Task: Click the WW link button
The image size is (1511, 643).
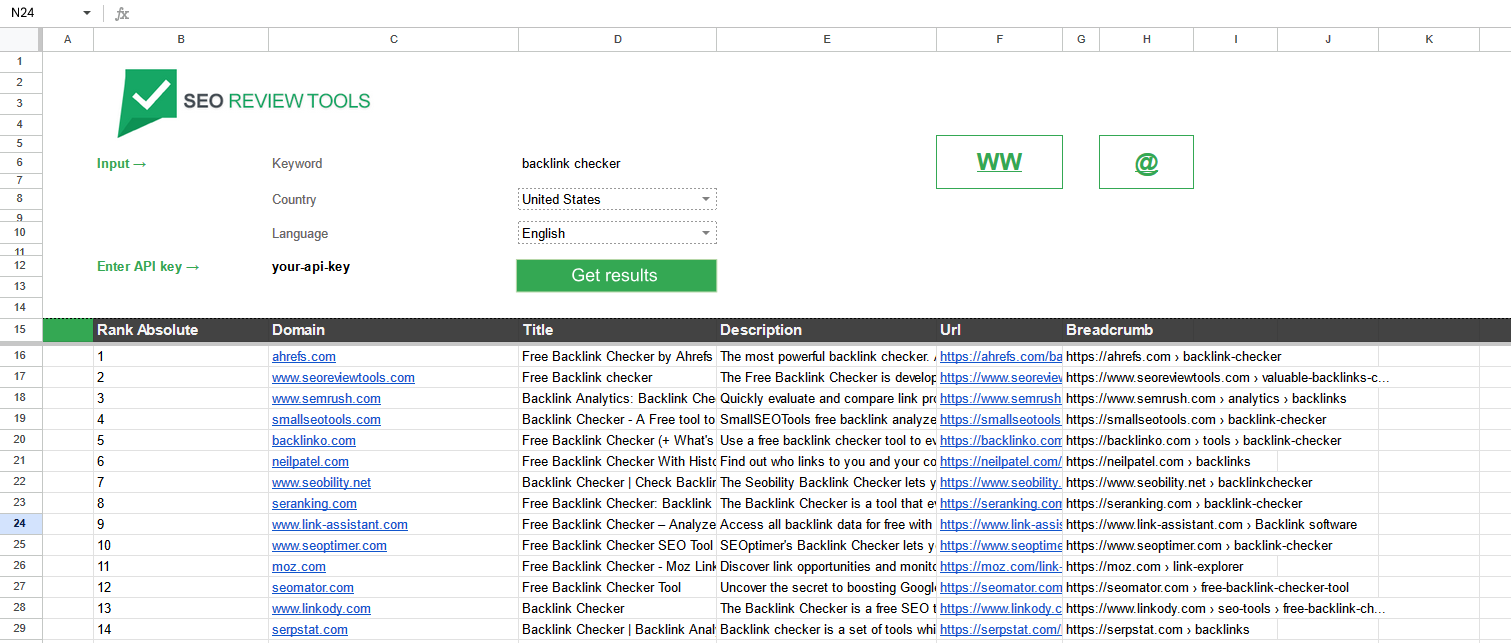Action: pos(999,162)
